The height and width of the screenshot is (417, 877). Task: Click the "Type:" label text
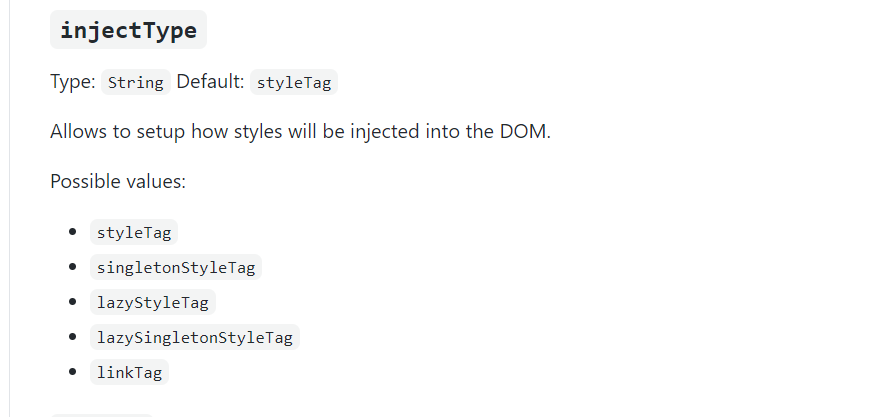[x=73, y=82]
